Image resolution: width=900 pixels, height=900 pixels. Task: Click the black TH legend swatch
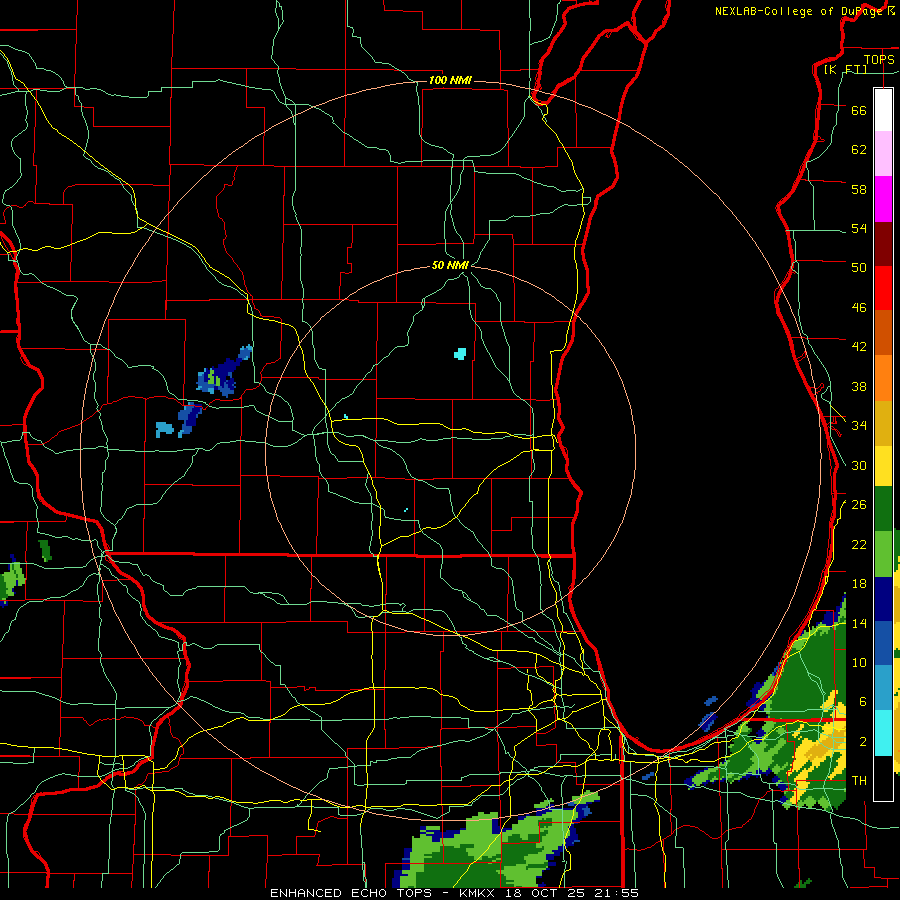point(883,778)
